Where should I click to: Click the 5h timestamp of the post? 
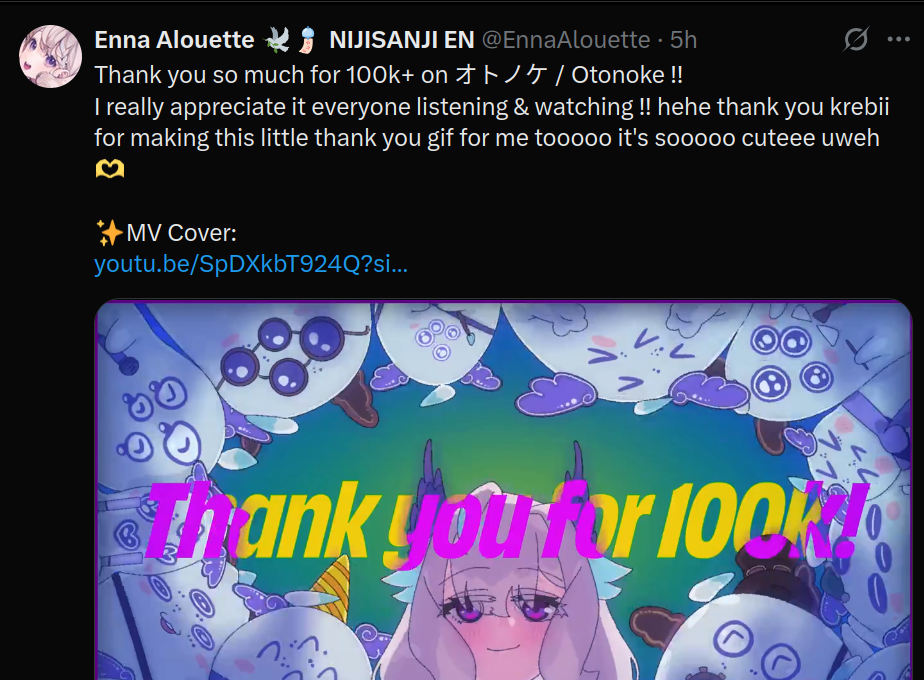pos(684,40)
